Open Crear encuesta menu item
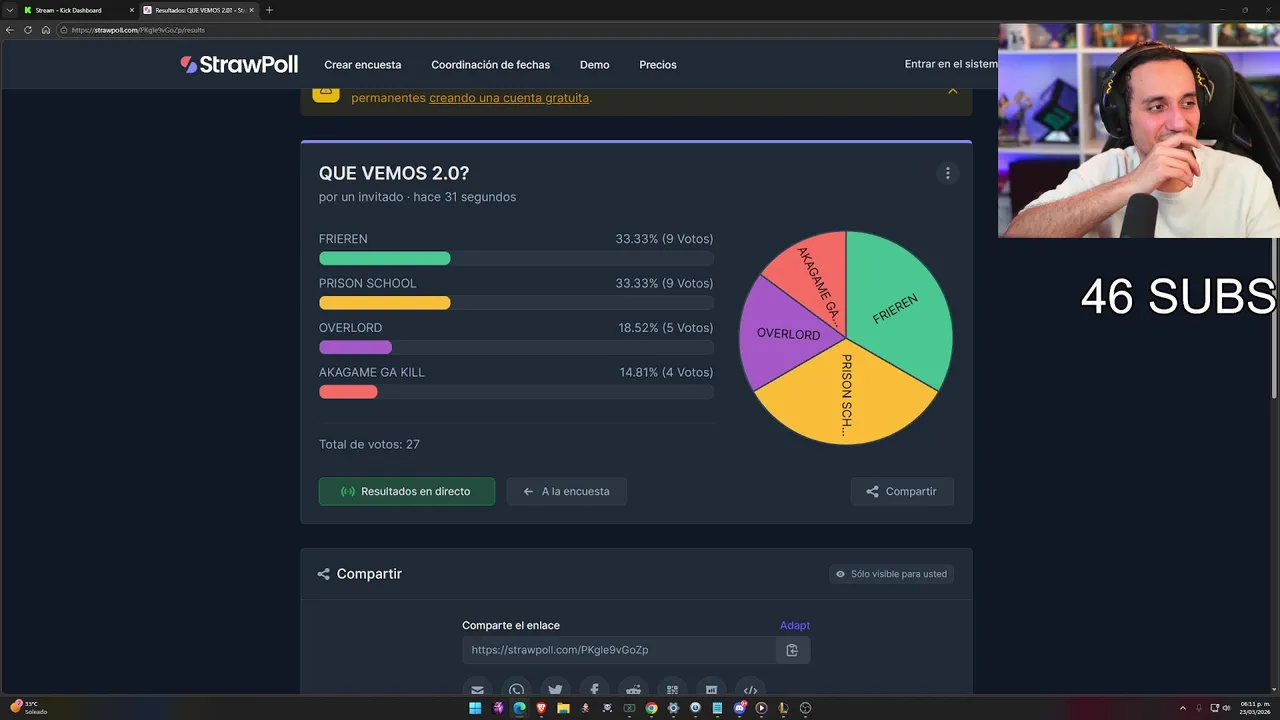The width and height of the screenshot is (1280, 720). click(363, 65)
